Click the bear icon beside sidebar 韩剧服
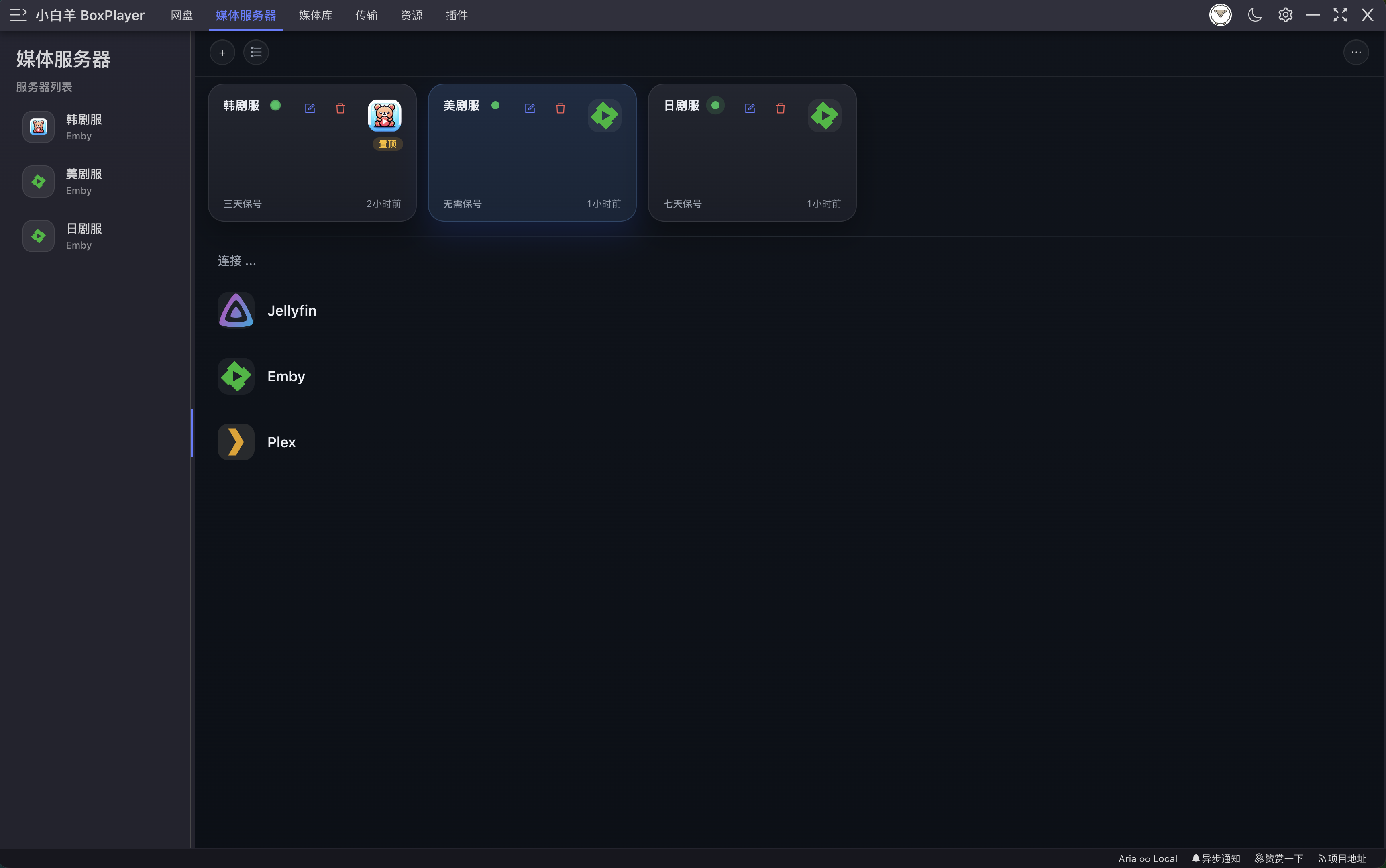Viewport: 1386px width, 868px height. (x=39, y=127)
